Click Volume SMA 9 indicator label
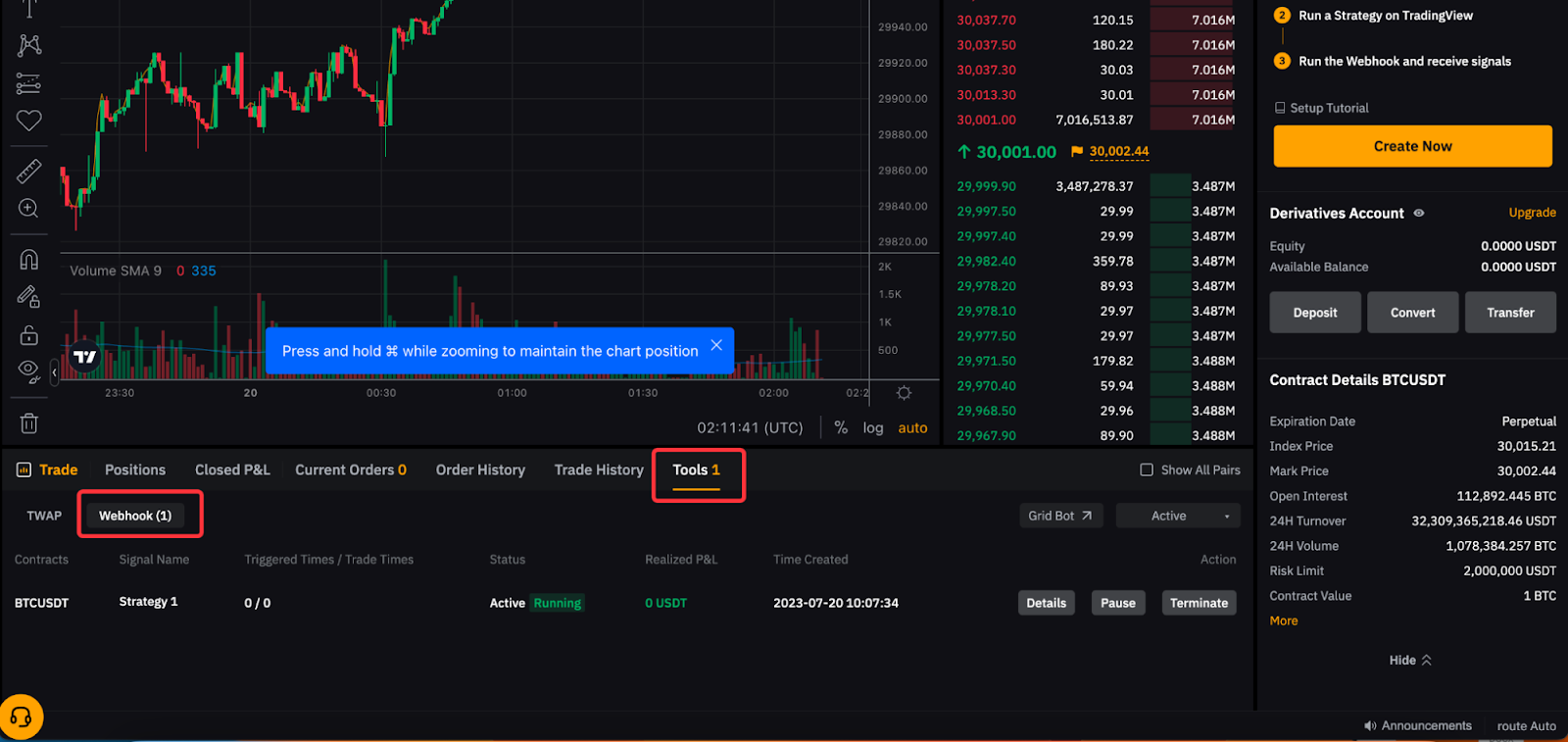This screenshot has width=1568, height=742. [x=116, y=271]
